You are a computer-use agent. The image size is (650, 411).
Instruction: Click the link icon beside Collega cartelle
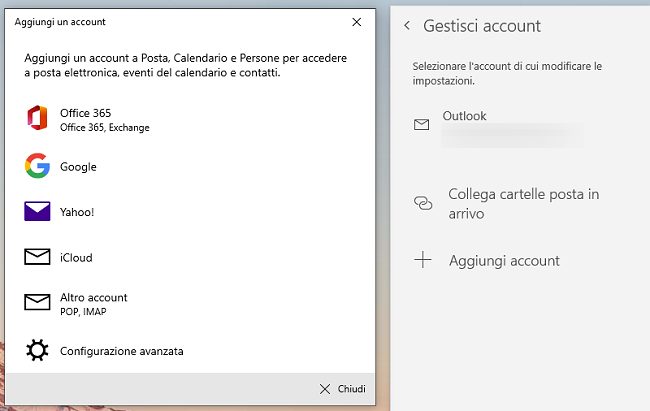(423, 203)
